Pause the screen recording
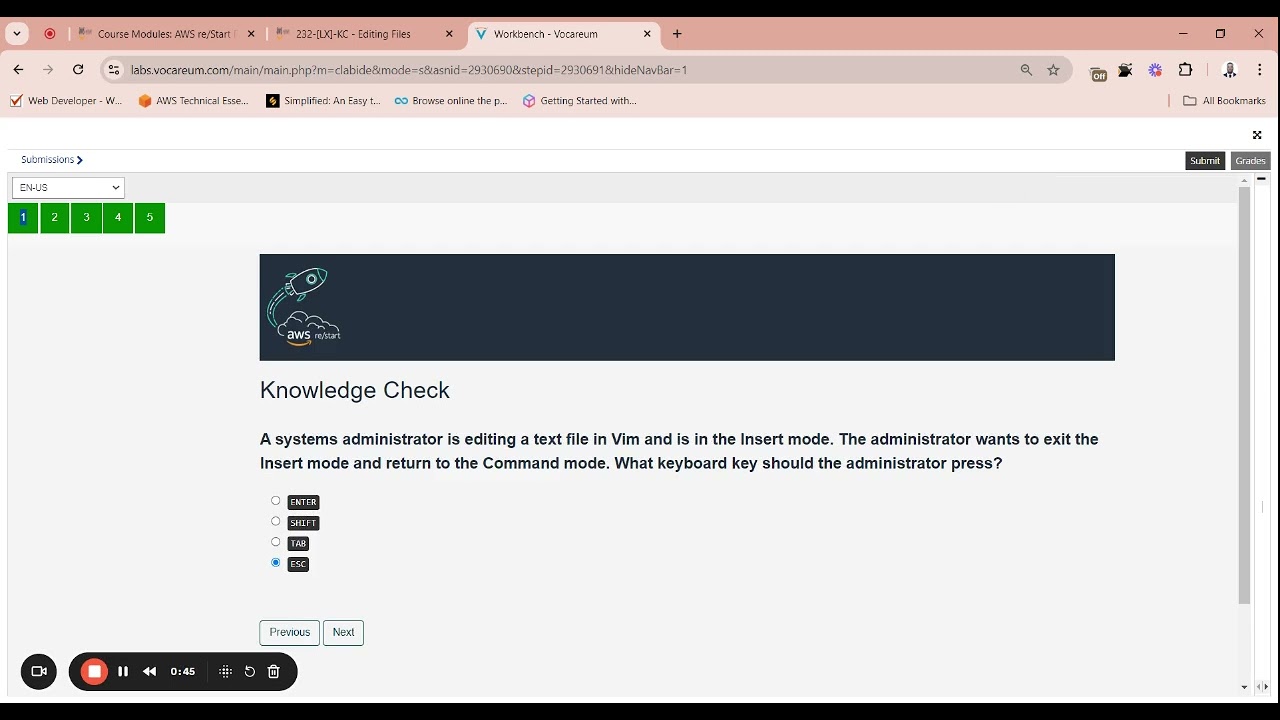This screenshot has width=1280, height=720. pyautogui.click(x=123, y=672)
